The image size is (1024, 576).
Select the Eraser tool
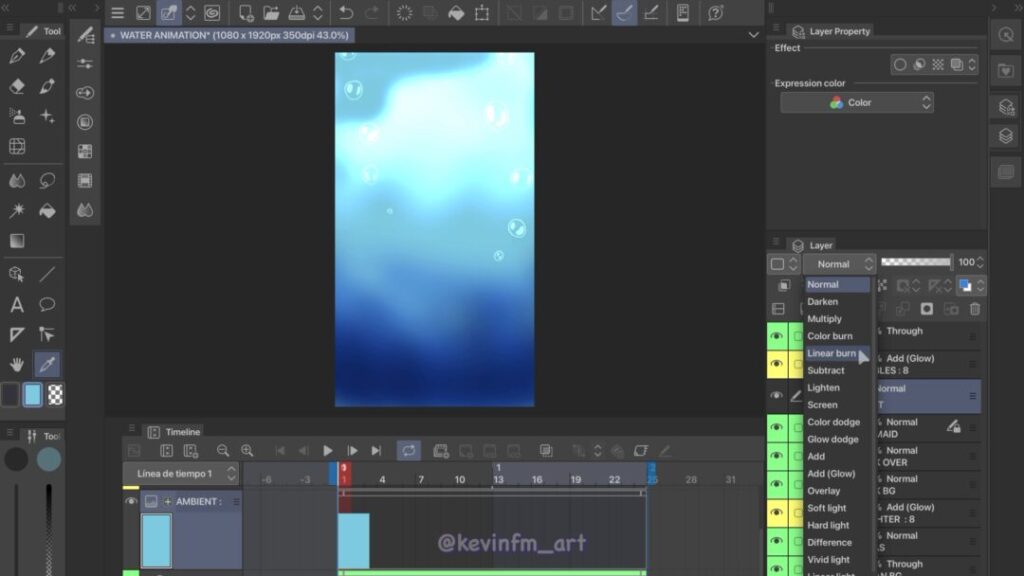coord(18,86)
